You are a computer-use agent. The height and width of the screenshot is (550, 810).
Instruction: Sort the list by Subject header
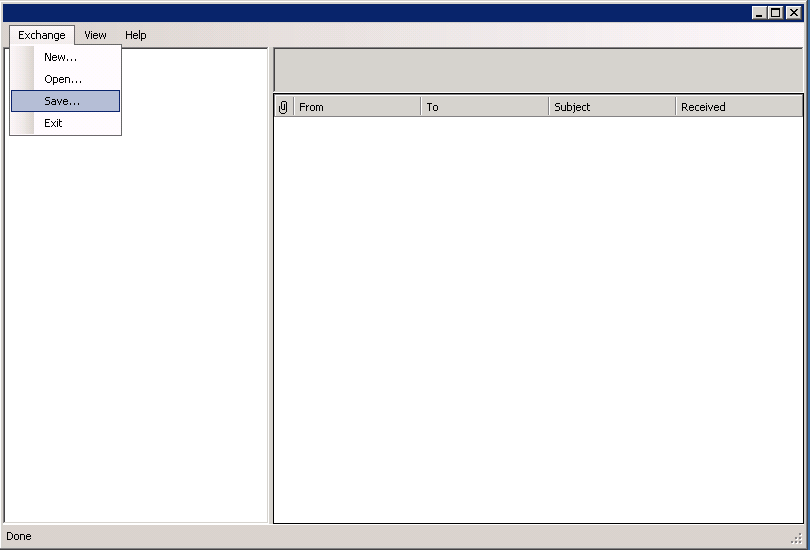[611, 107]
